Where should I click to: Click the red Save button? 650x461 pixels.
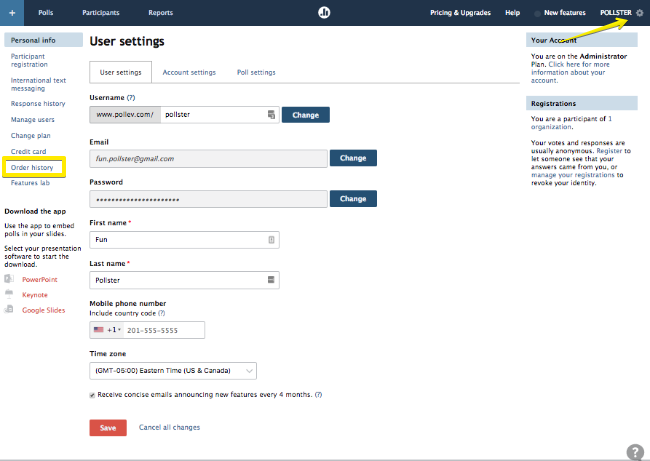point(108,428)
